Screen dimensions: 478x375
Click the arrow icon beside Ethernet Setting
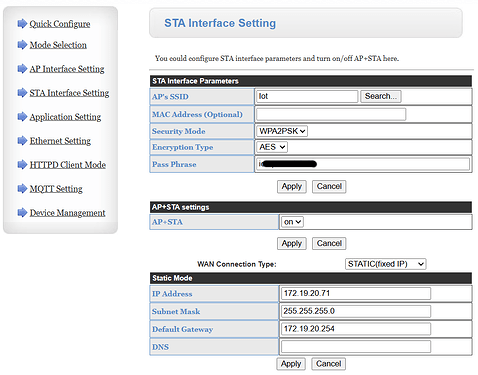tap(22, 141)
